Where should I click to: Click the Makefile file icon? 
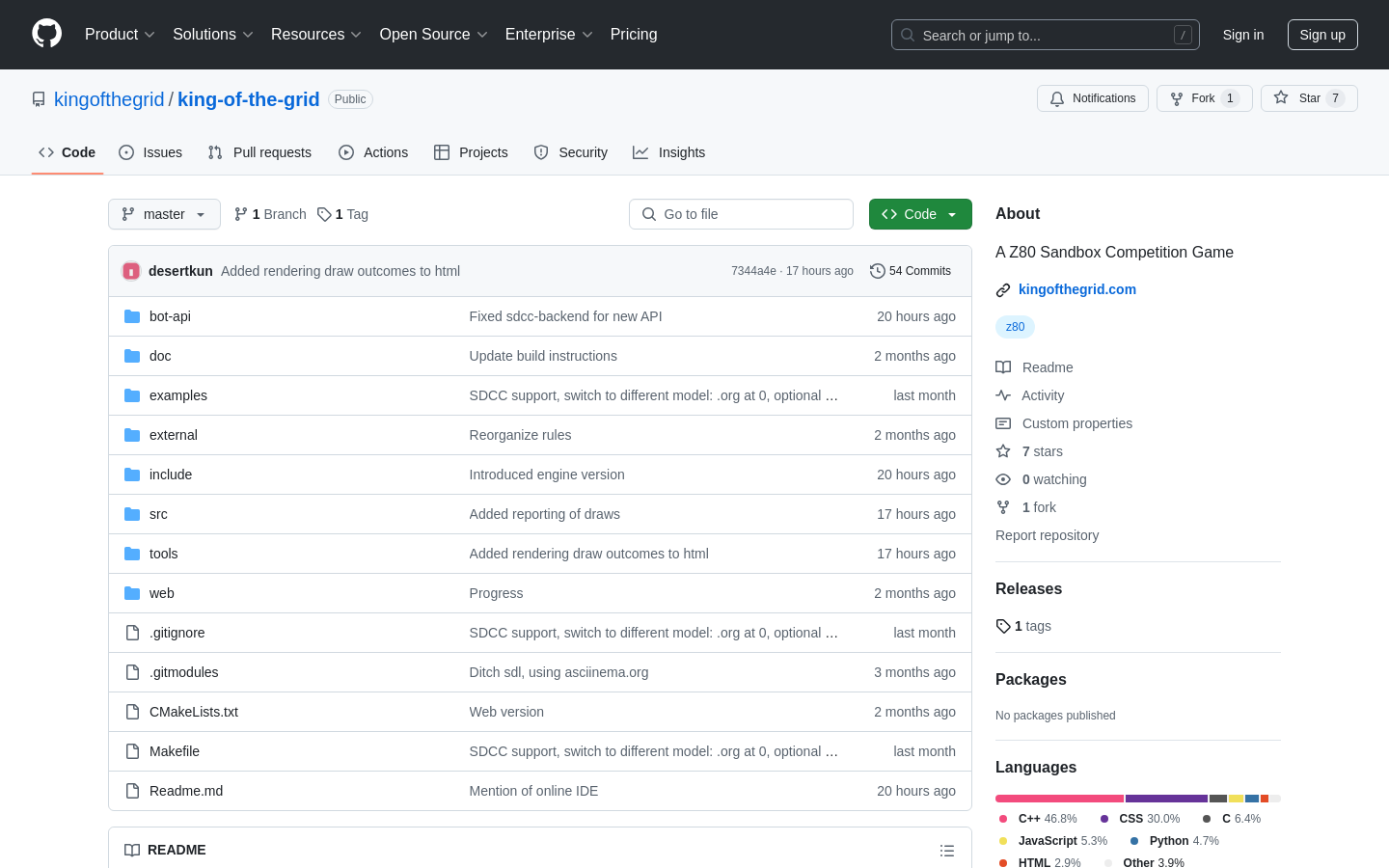(x=132, y=751)
